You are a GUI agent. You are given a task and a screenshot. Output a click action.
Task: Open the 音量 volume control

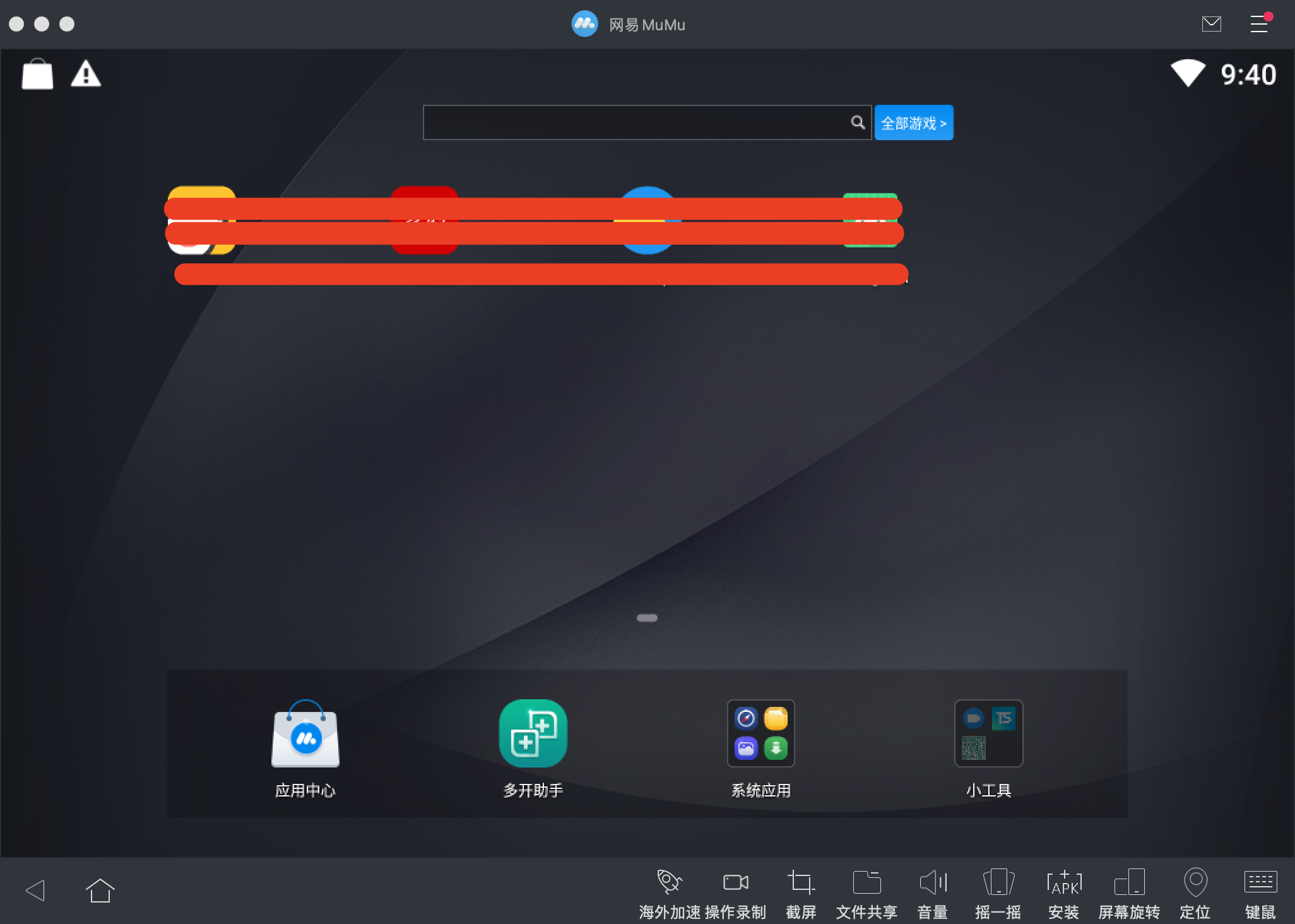[x=933, y=883]
